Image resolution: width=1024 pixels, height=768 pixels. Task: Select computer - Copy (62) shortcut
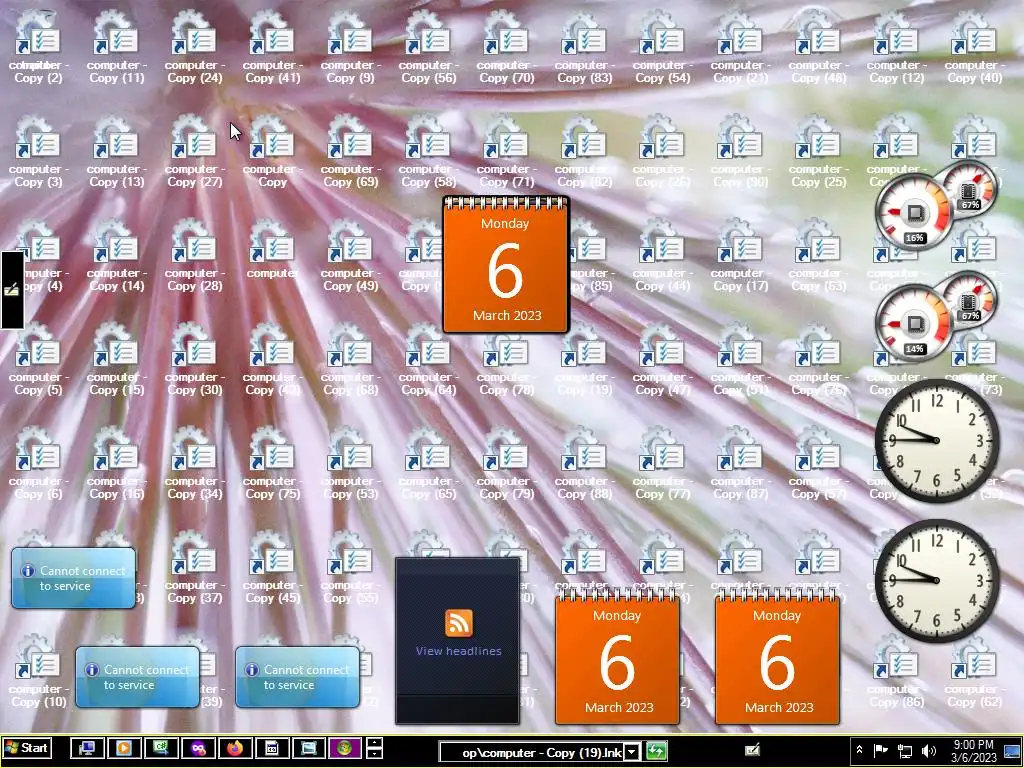[x=974, y=671]
